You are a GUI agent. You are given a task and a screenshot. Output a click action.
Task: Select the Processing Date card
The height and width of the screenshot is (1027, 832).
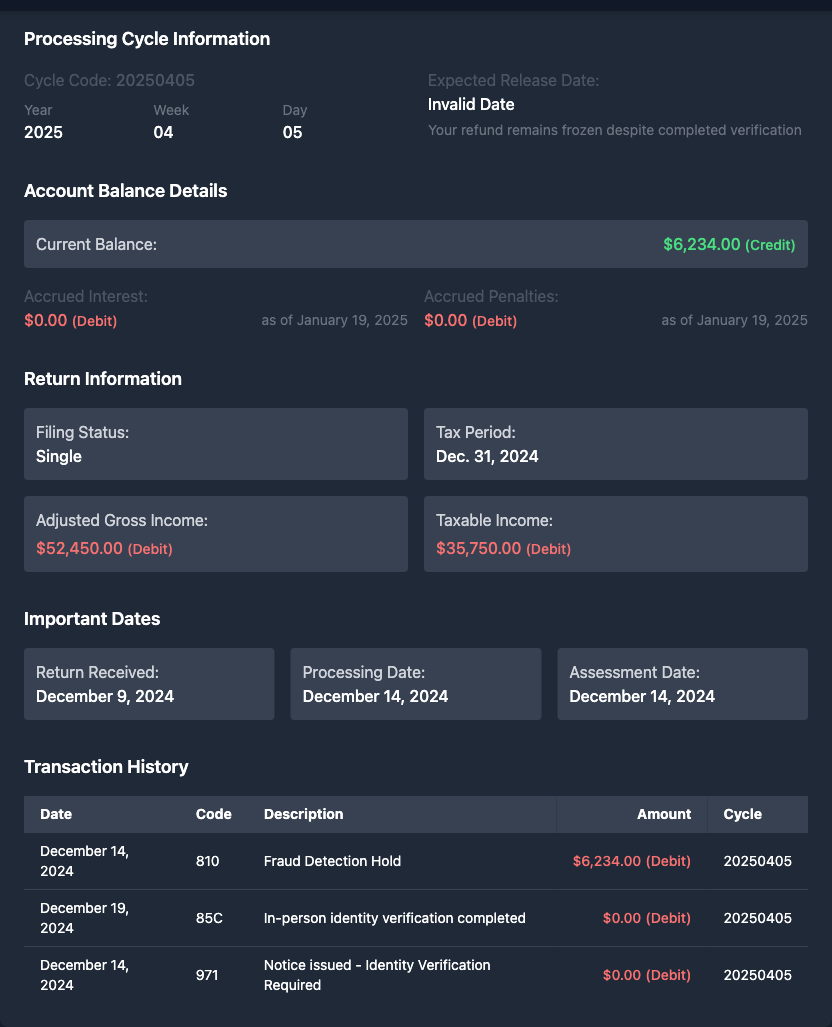(415, 684)
